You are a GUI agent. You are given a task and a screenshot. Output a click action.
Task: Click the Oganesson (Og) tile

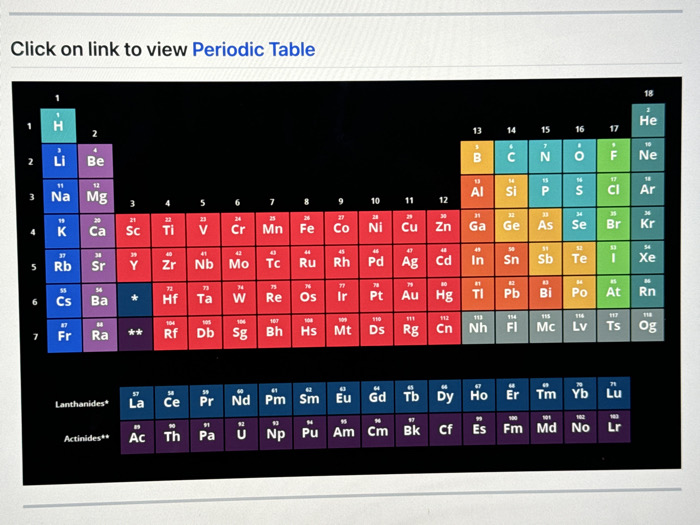click(x=648, y=325)
